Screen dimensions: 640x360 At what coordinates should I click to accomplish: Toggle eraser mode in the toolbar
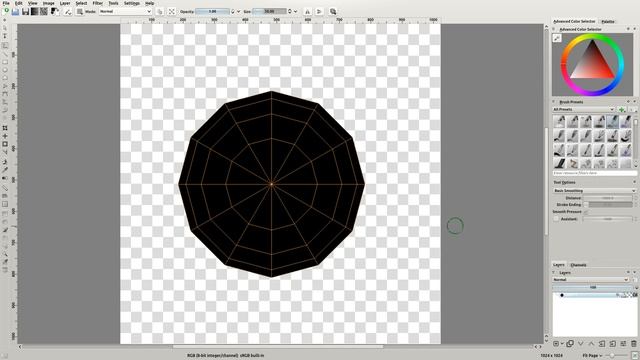pyautogui.click(x=160, y=11)
